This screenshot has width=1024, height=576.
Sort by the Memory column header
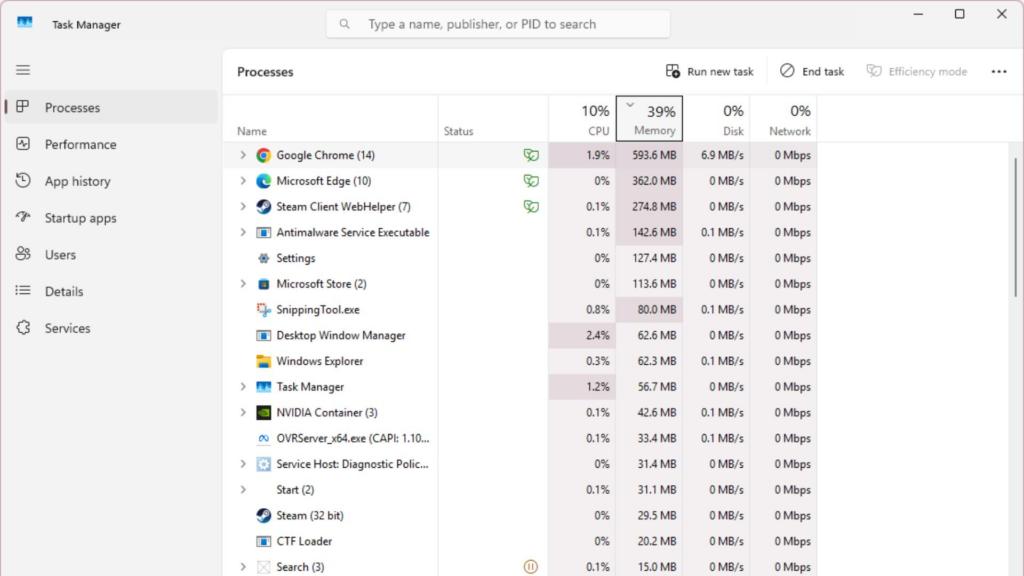click(649, 118)
